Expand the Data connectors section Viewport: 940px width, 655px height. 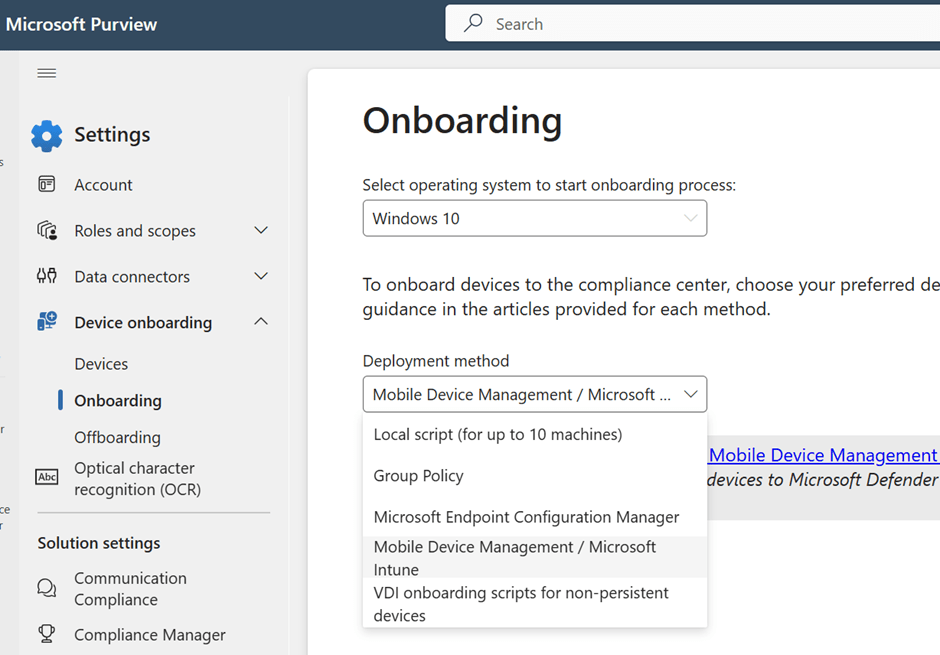[261, 277]
